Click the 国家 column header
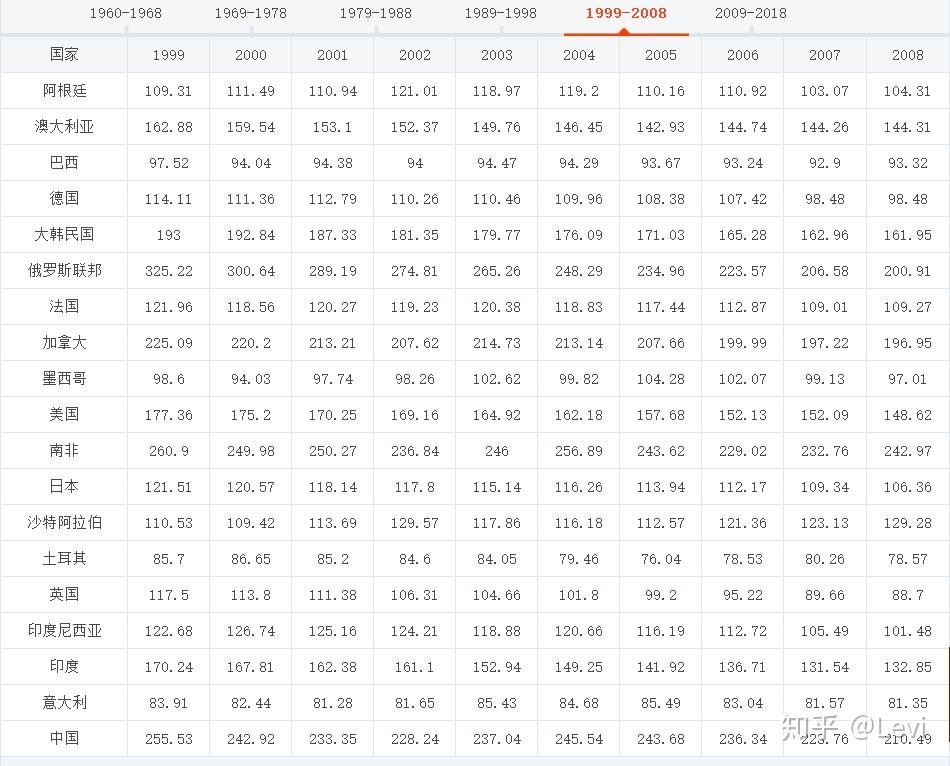The height and width of the screenshot is (766, 950). [x=64, y=55]
